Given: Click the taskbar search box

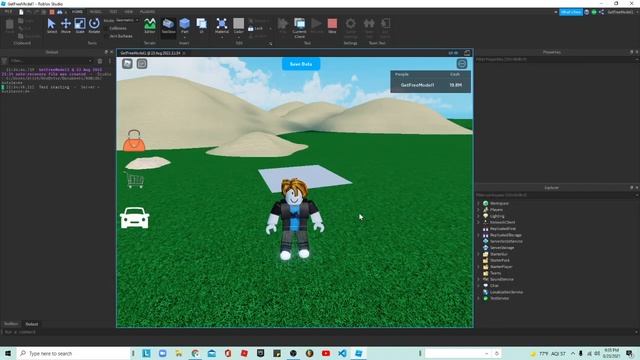Looking at the screenshot, I should (73, 353).
